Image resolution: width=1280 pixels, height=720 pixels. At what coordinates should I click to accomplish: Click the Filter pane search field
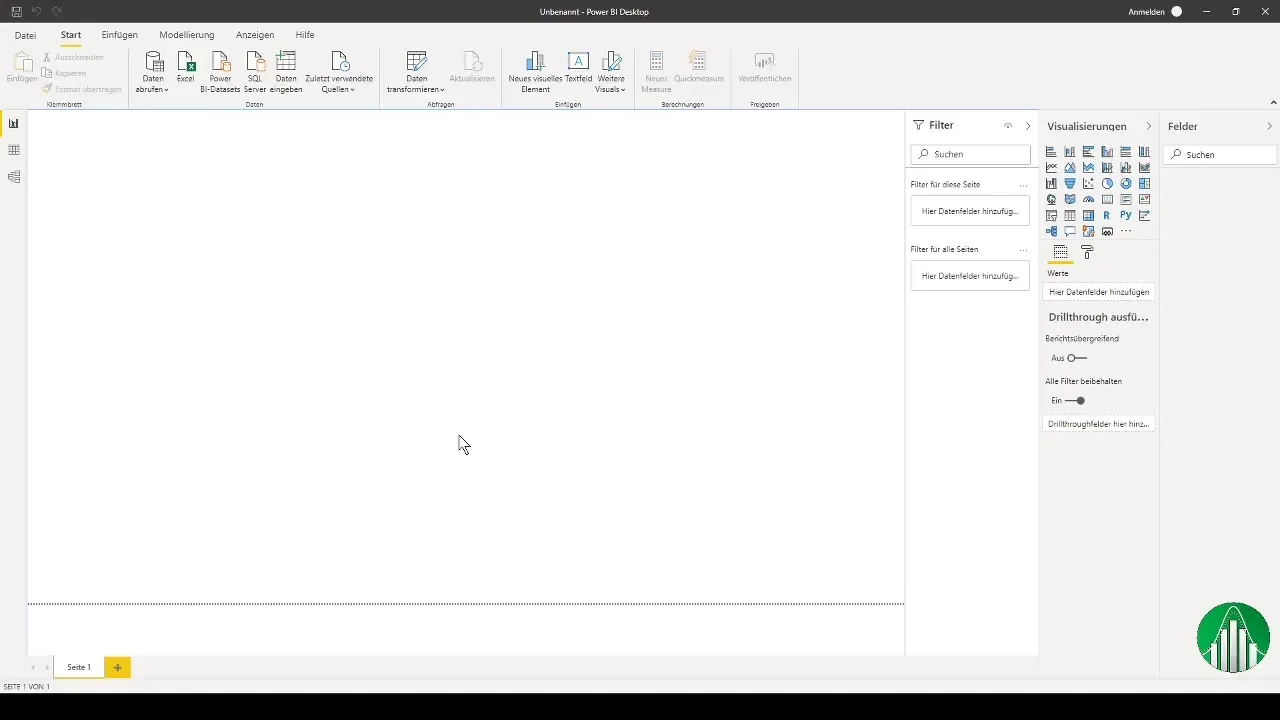(x=970, y=154)
